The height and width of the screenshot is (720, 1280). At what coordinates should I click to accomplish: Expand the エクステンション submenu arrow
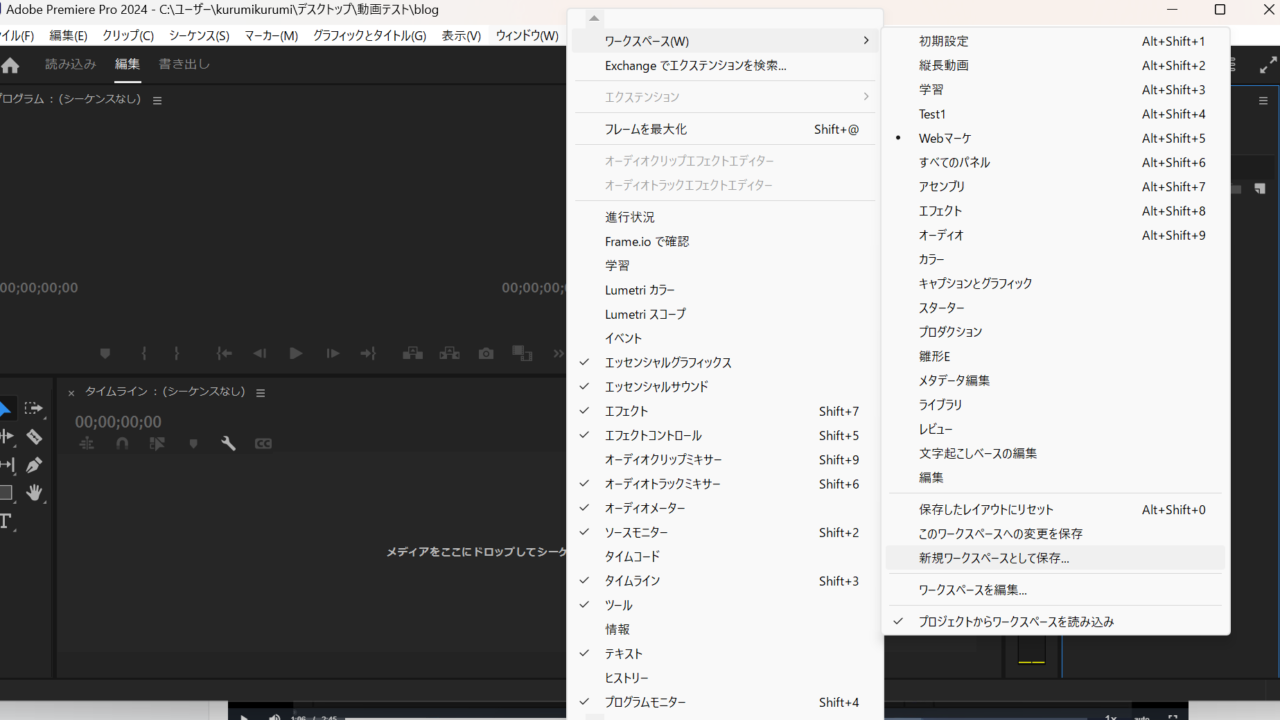coord(866,97)
